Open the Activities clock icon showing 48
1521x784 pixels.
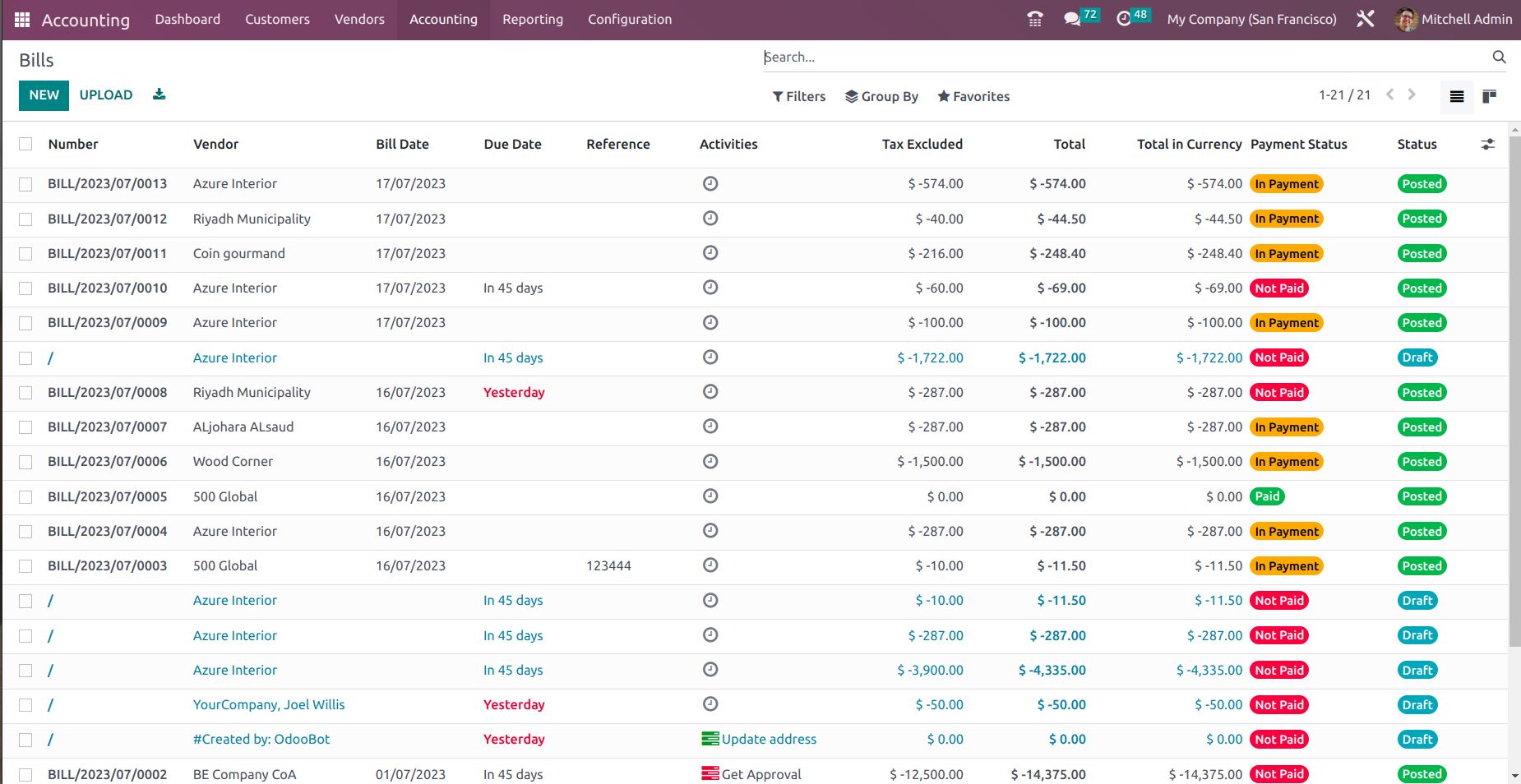tap(1123, 18)
